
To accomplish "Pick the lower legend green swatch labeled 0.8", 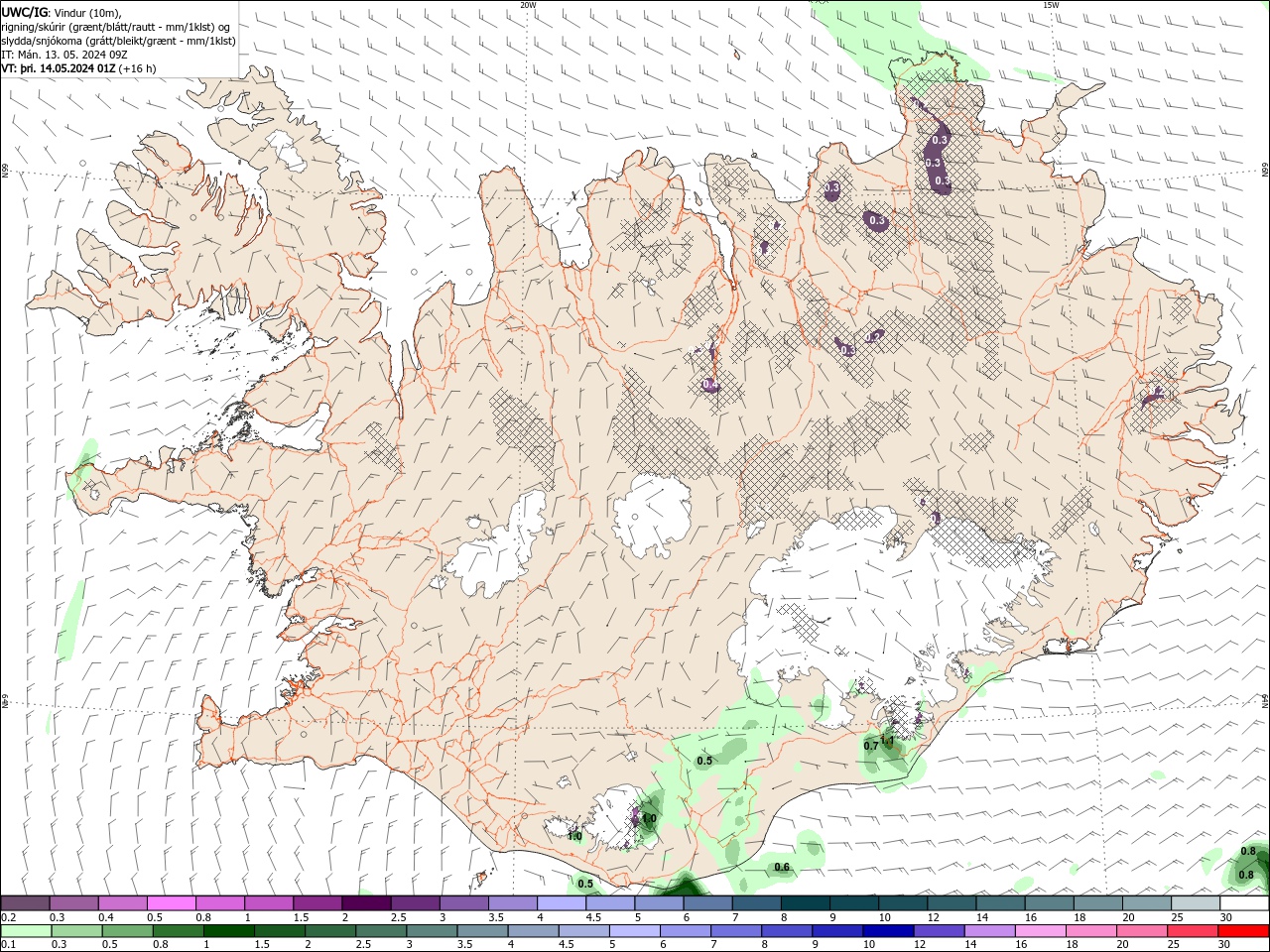I will [178, 931].
